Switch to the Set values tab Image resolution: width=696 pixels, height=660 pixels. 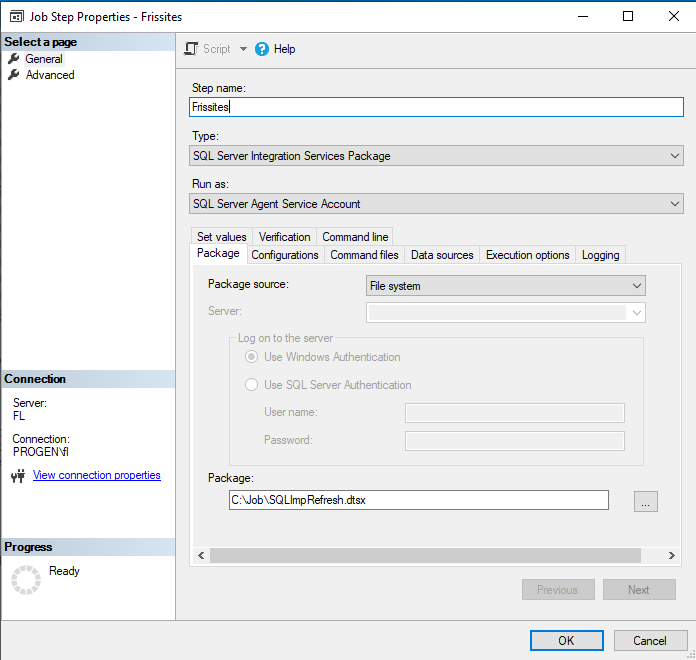tap(221, 237)
